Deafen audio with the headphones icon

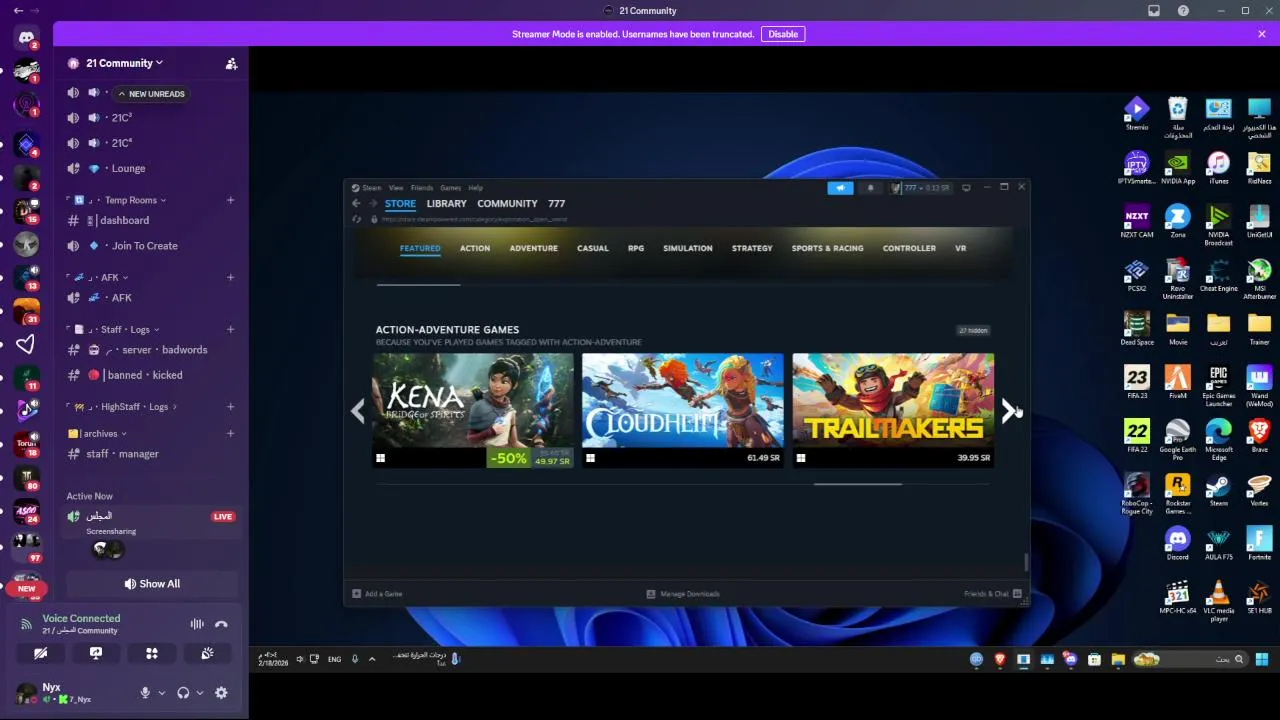pyautogui.click(x=183, y=693)
